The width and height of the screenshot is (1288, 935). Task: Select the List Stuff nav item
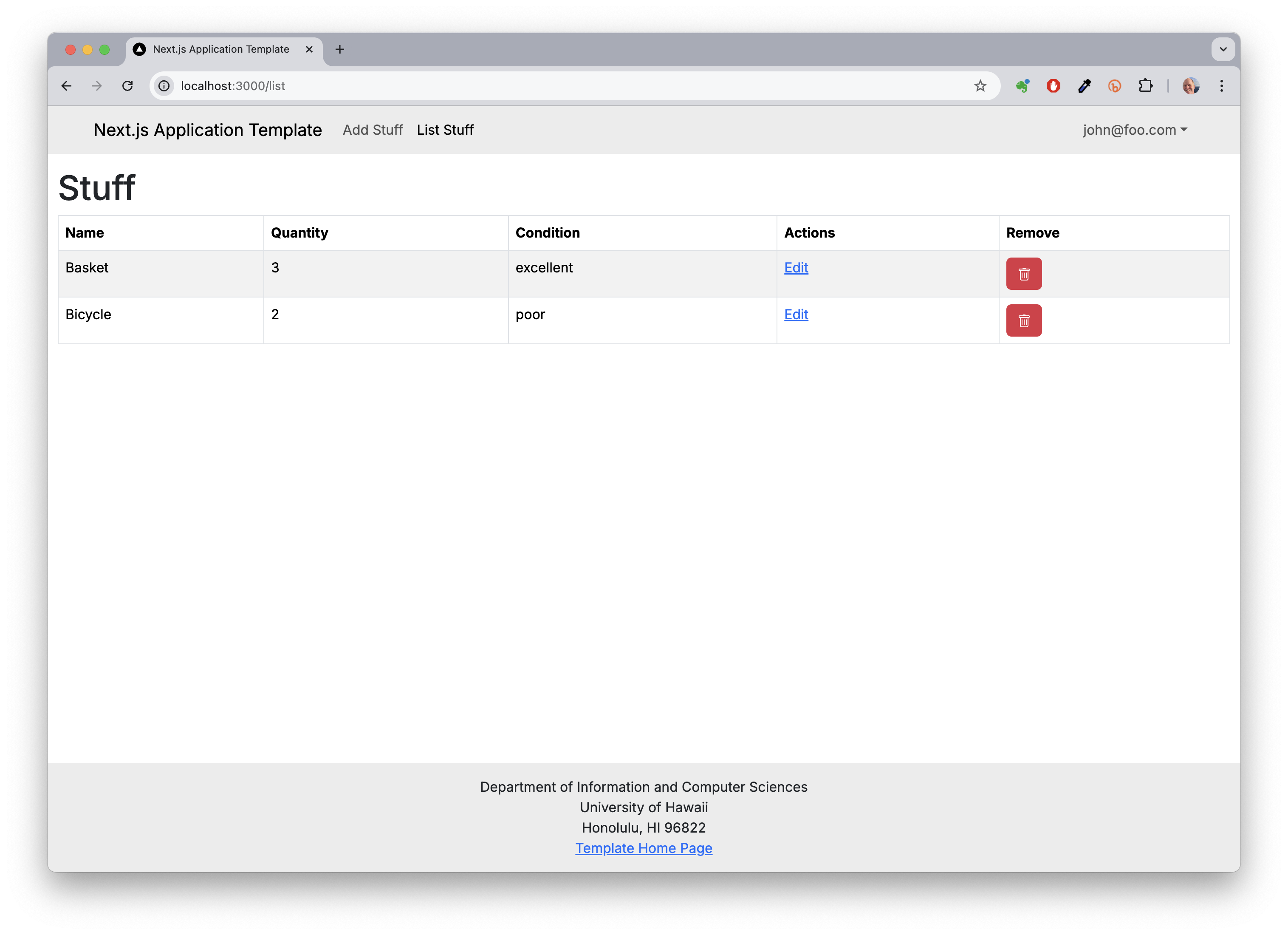pyautogui.click(x=445, y=130)
